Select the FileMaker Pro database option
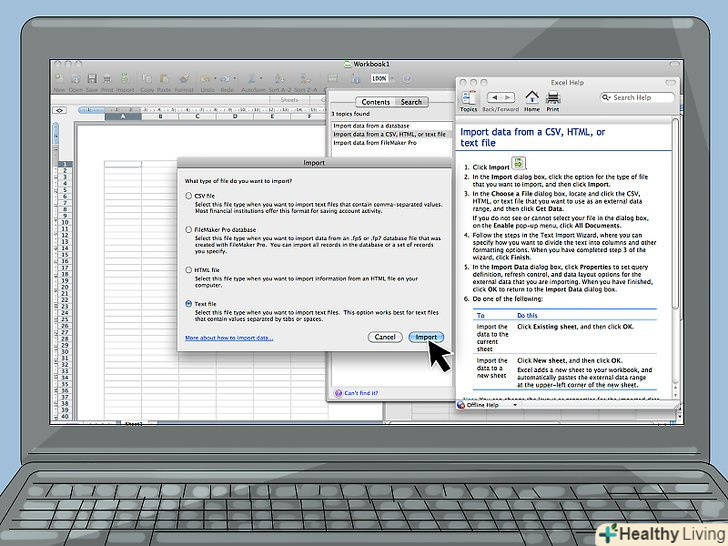This screenshot has height=546, width=728. pyautogui.click(x=188, y=229)
